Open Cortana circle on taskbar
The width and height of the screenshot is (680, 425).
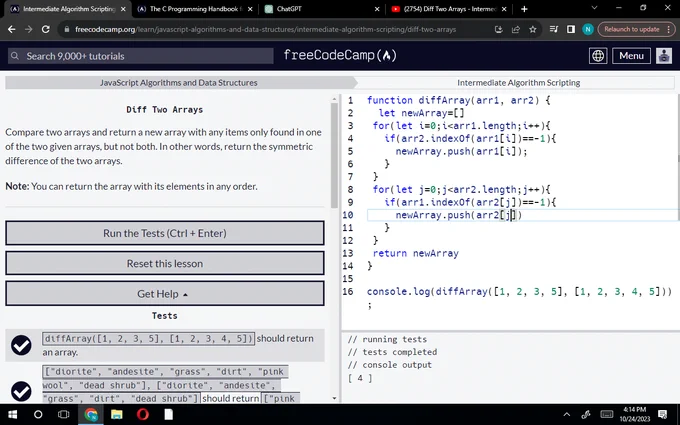(38, 415)
